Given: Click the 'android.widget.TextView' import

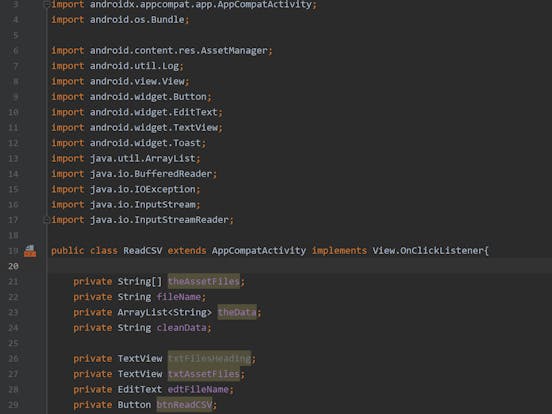Looking at the screenshot, I should click(x=154, y=127).
